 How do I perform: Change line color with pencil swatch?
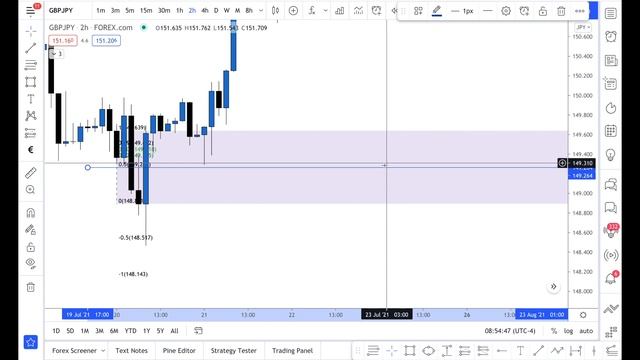pyautogui.click(x=437, y=11)
